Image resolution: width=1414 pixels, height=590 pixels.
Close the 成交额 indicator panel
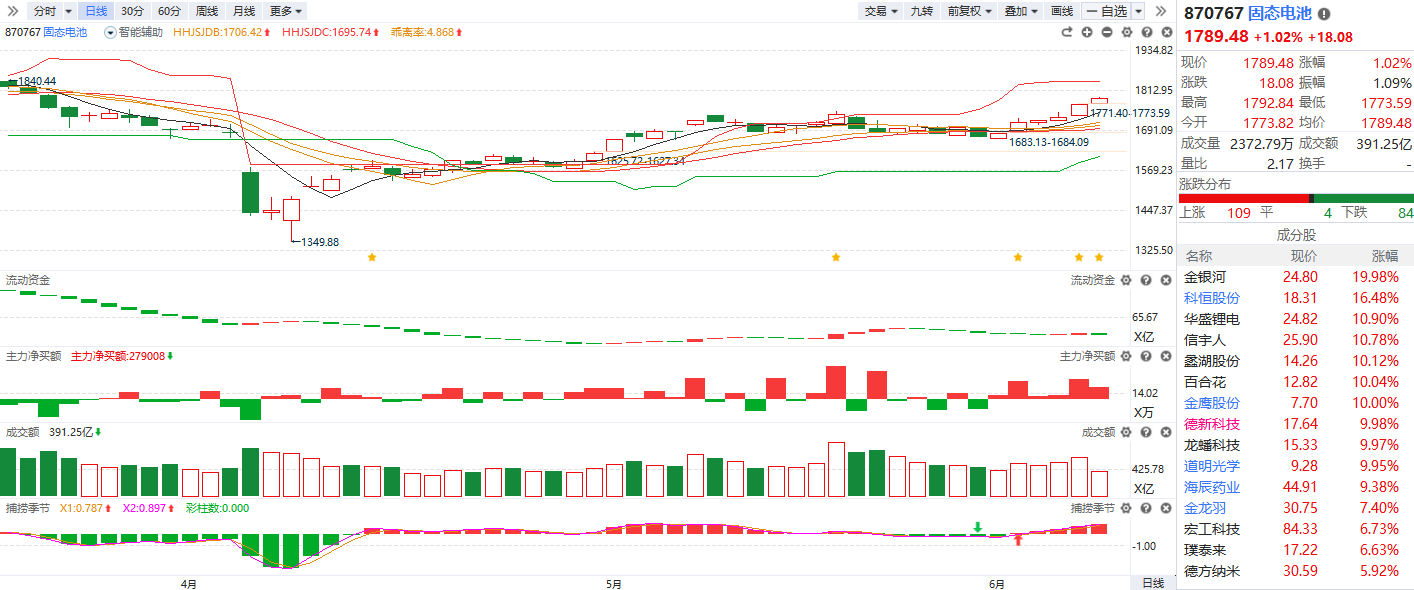[1165, 432]
